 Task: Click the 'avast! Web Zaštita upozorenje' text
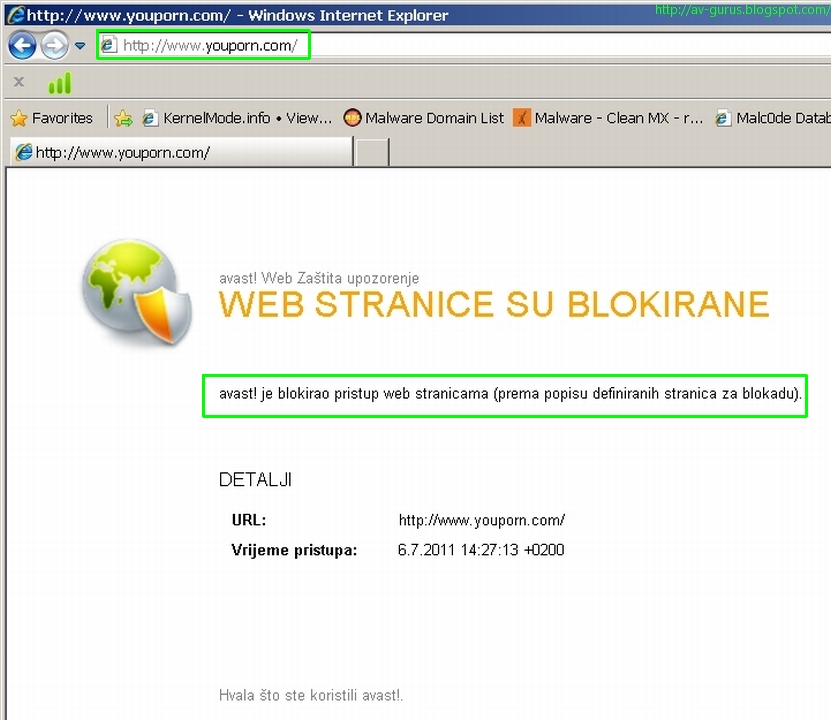[x=319, y=278]
